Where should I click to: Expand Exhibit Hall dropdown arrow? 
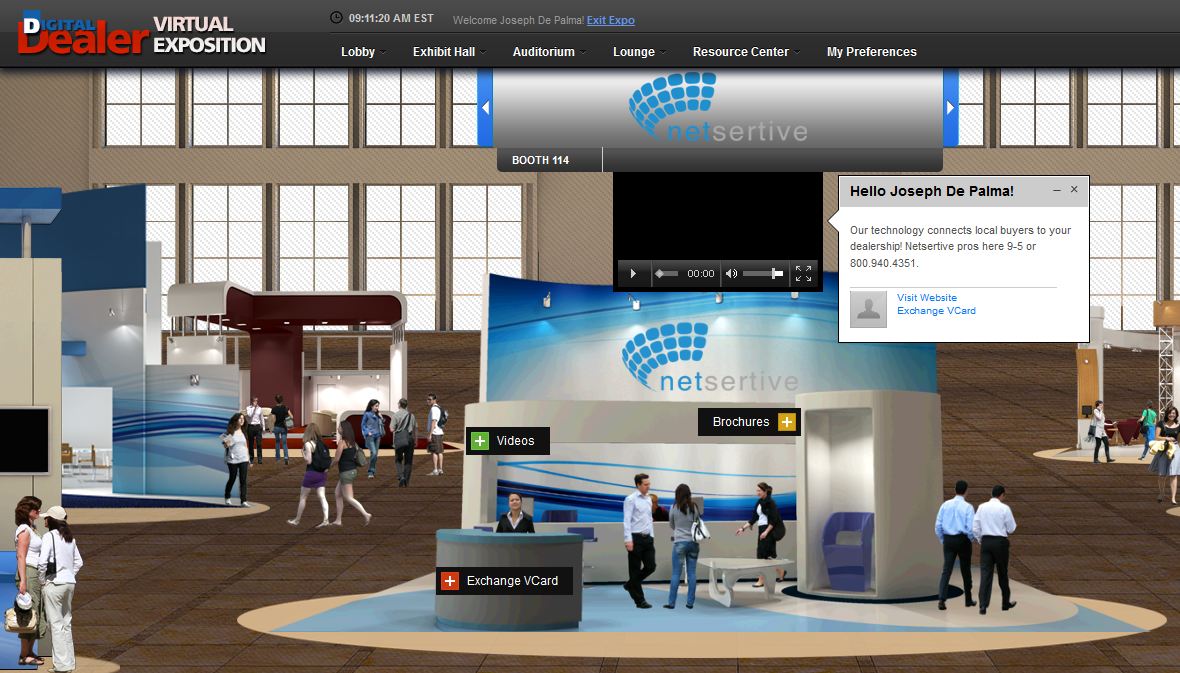483,53
